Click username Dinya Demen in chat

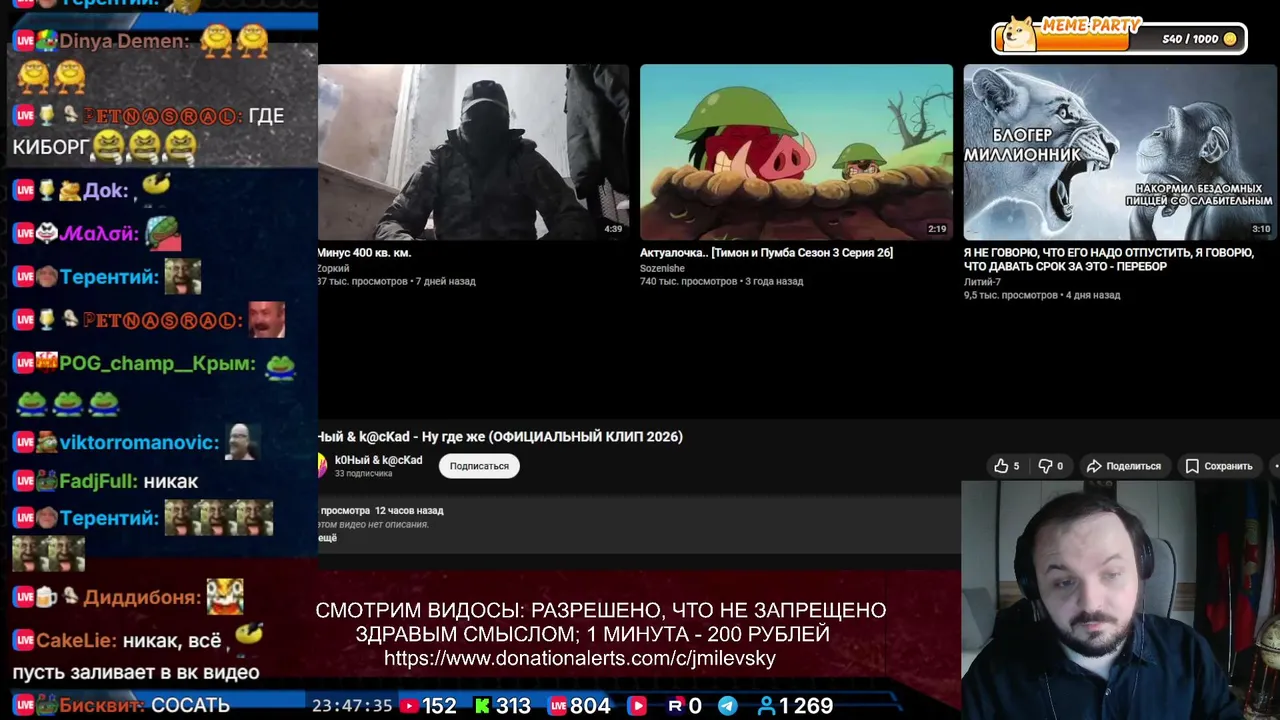point(123,41)
